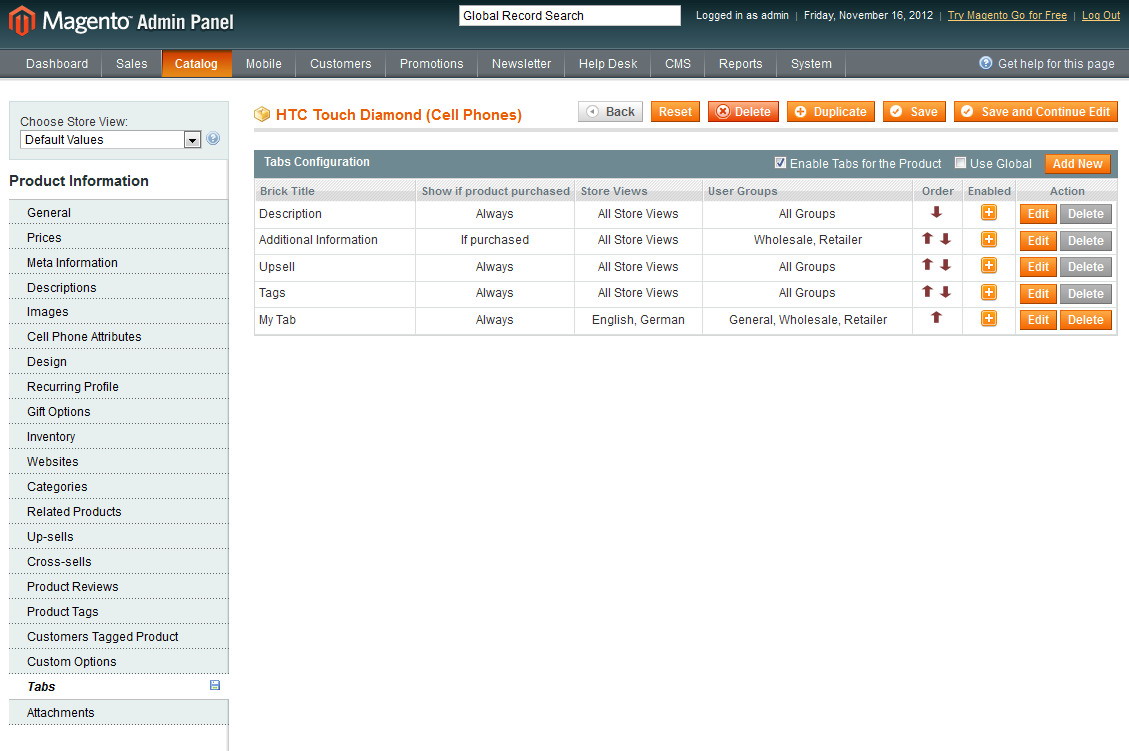Move Upsell row down with arrow
This screenshot has height=751, width=1129.
[945, 266]
